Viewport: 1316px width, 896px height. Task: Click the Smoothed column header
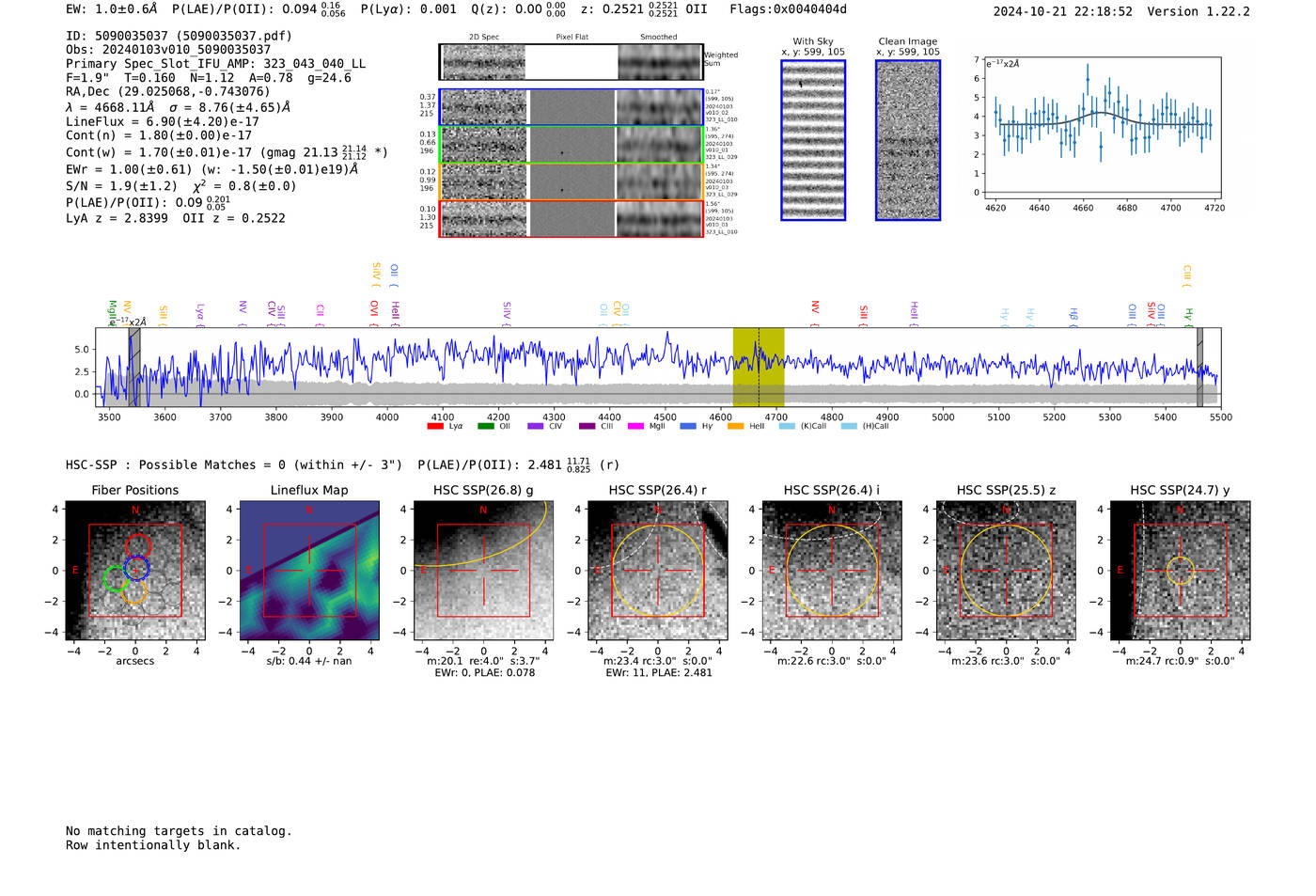click(659, 38)
